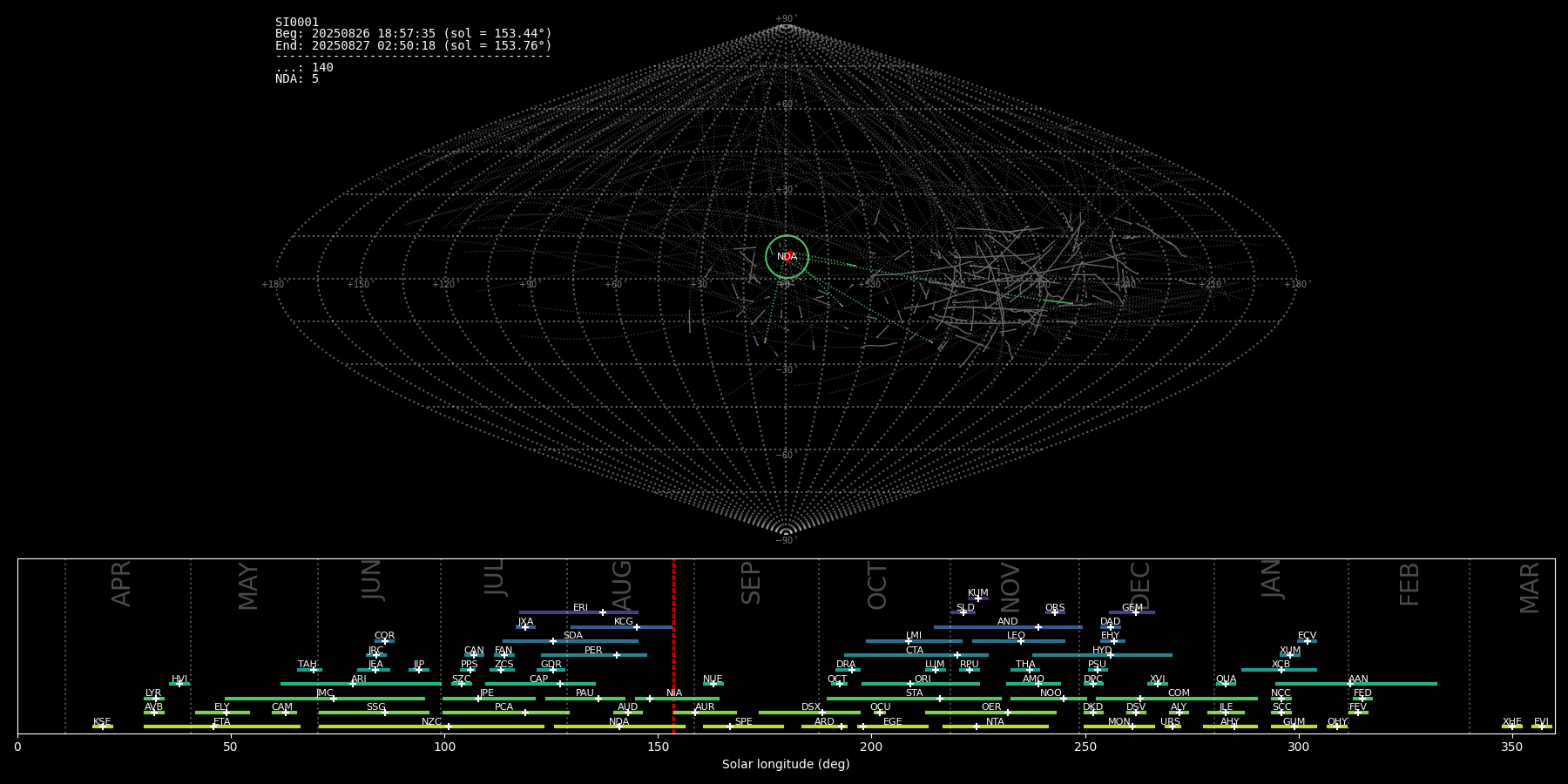Click the SPE shower label
This screenshot has height=784, width=1568.
743,722
